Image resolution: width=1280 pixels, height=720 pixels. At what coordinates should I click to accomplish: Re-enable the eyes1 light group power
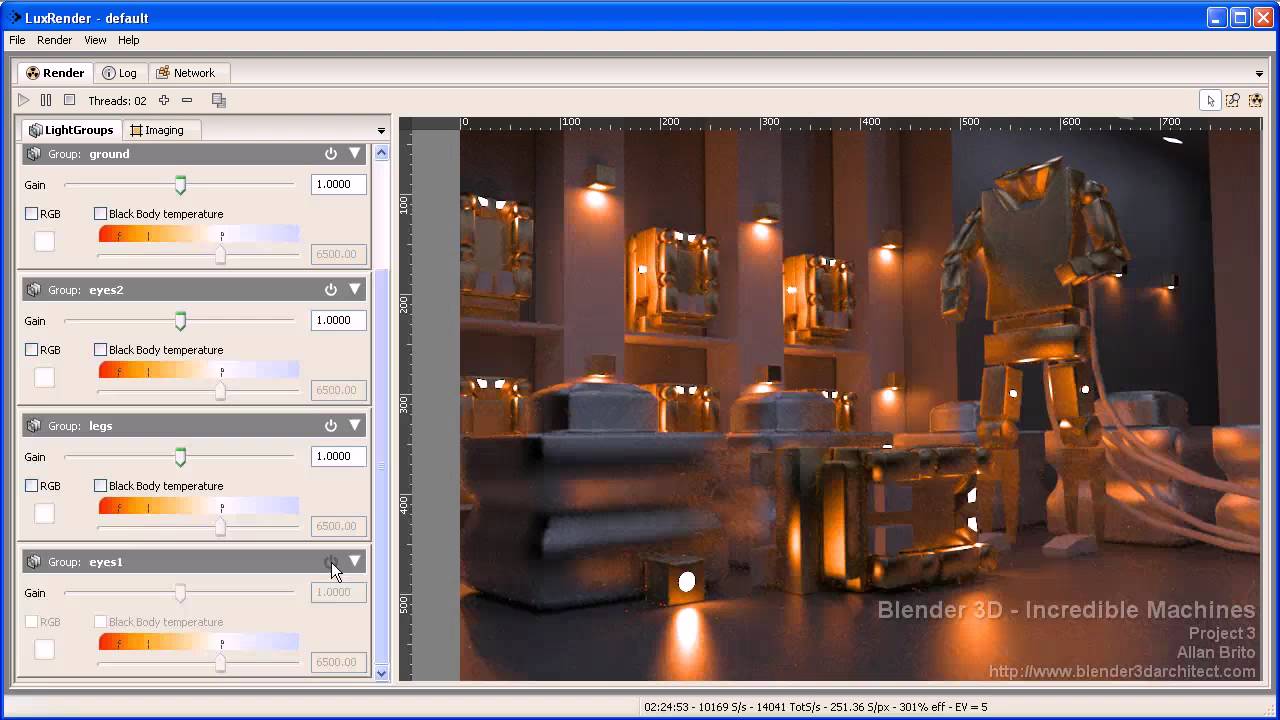tap(331, 562)
